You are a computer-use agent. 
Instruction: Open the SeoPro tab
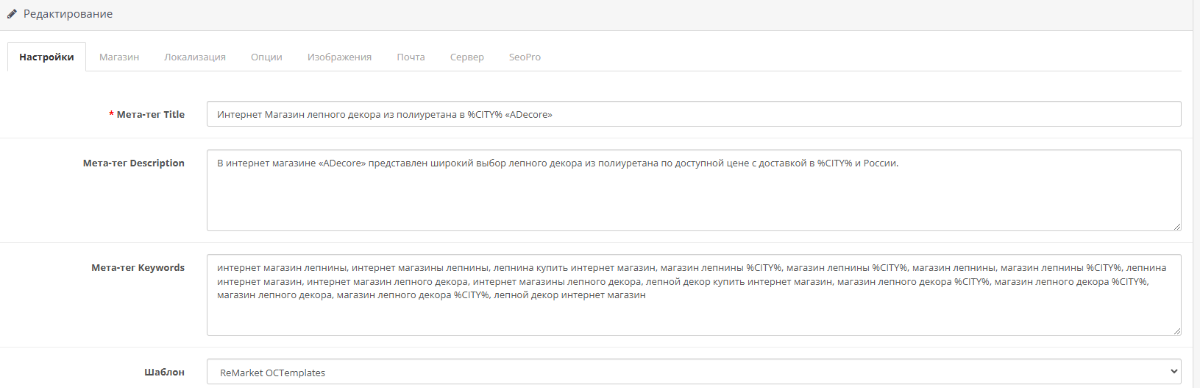pos(524,57)
